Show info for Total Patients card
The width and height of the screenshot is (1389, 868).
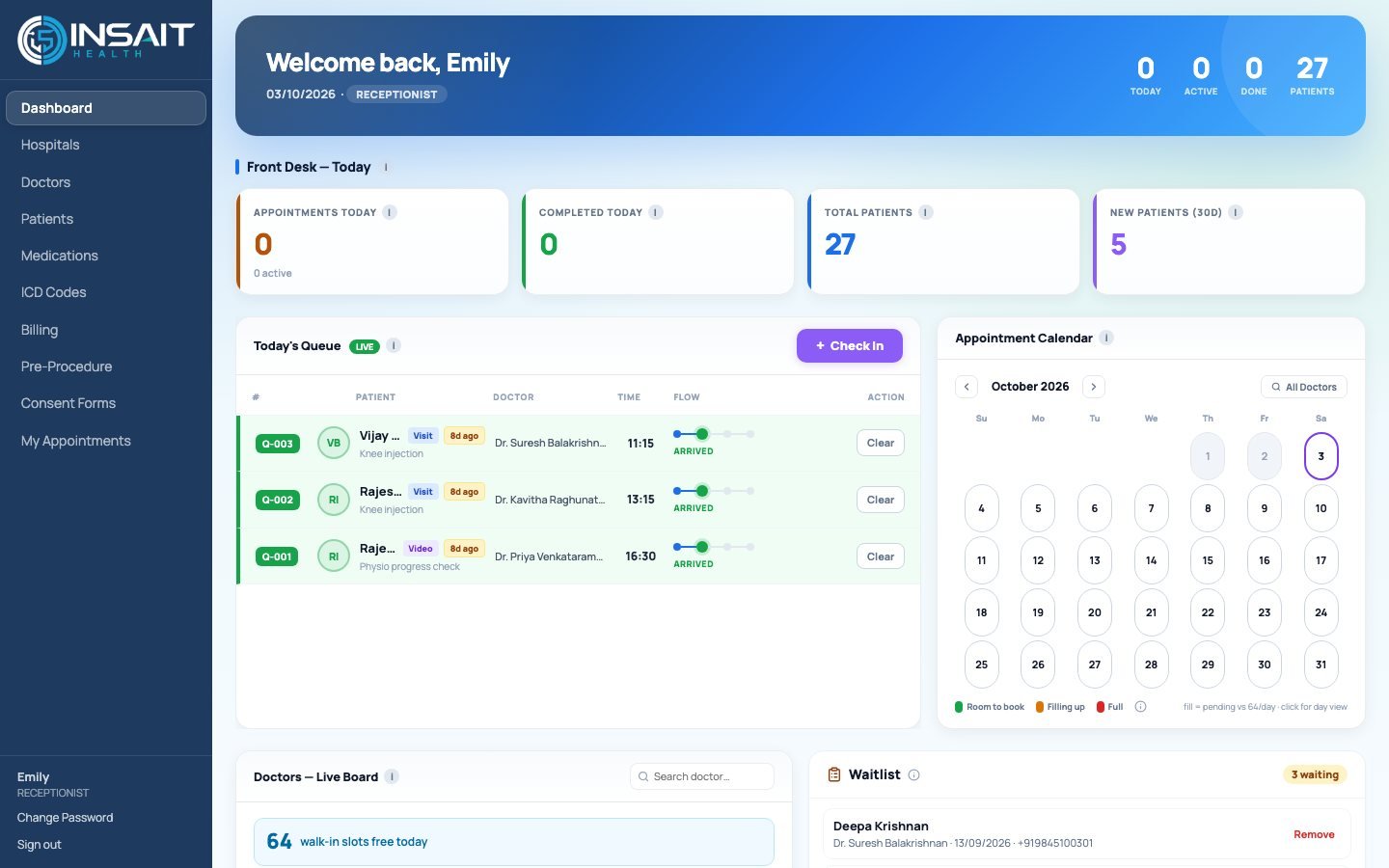pos(926,212)
